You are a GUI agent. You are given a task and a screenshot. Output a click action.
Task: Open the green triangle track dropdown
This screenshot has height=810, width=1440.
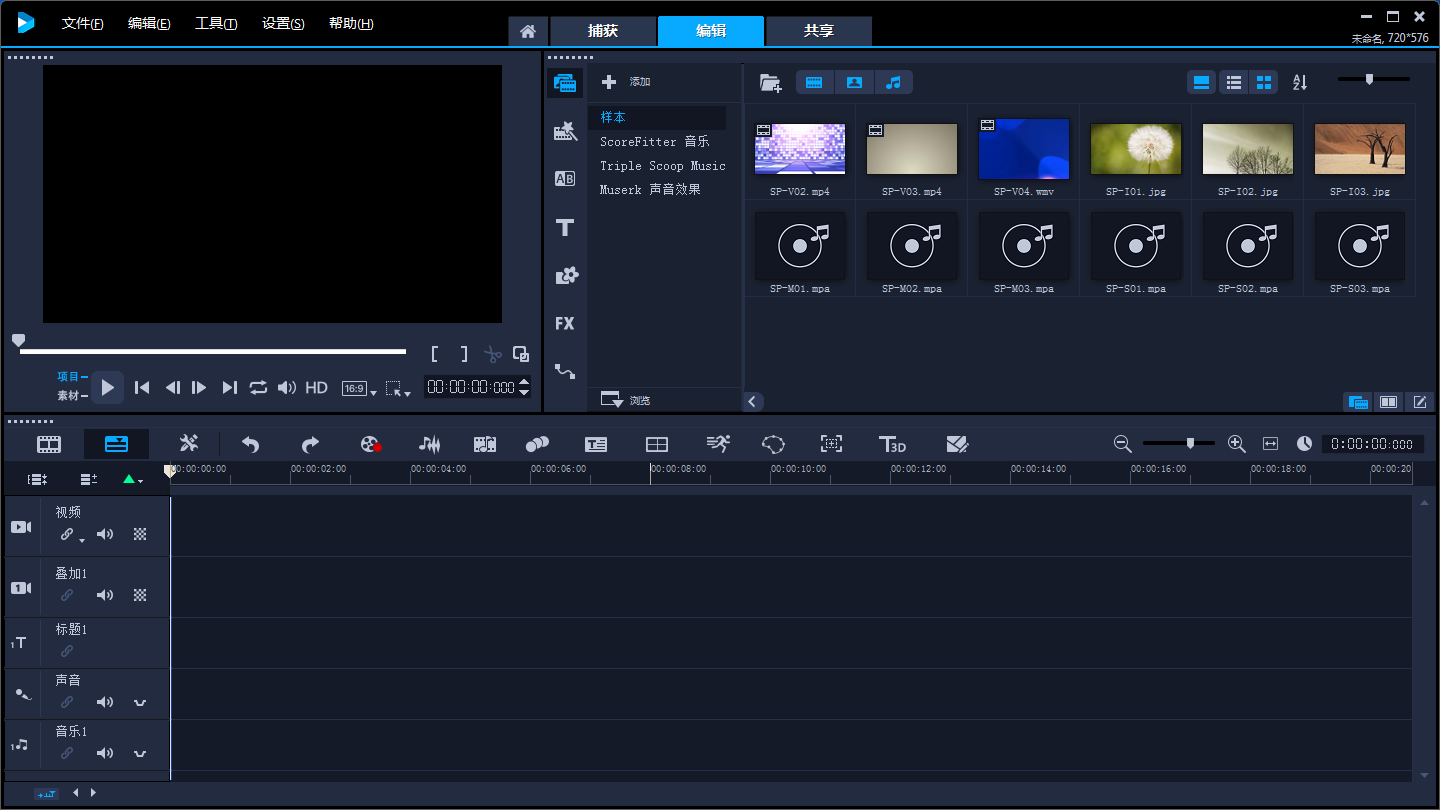[x=132, y=480]
